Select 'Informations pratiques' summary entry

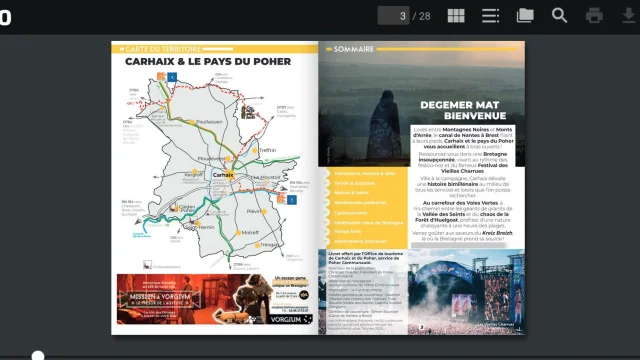360,241
